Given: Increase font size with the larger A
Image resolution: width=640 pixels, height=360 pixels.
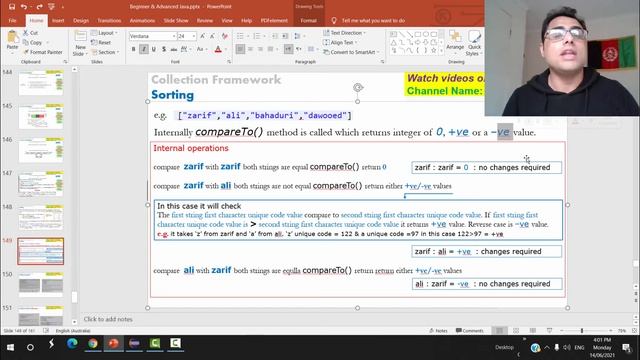Looking at the screenshot, I should click(202, 36).
